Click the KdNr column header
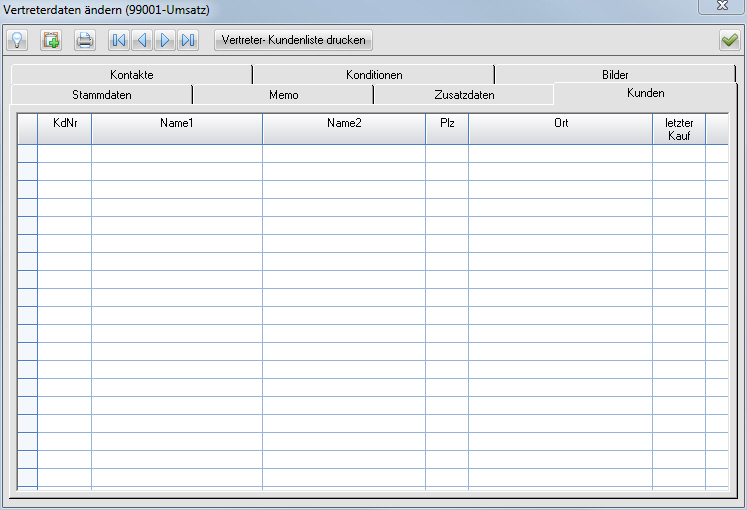This screenshot has height=510, width=747. click(x=64, y=123)
